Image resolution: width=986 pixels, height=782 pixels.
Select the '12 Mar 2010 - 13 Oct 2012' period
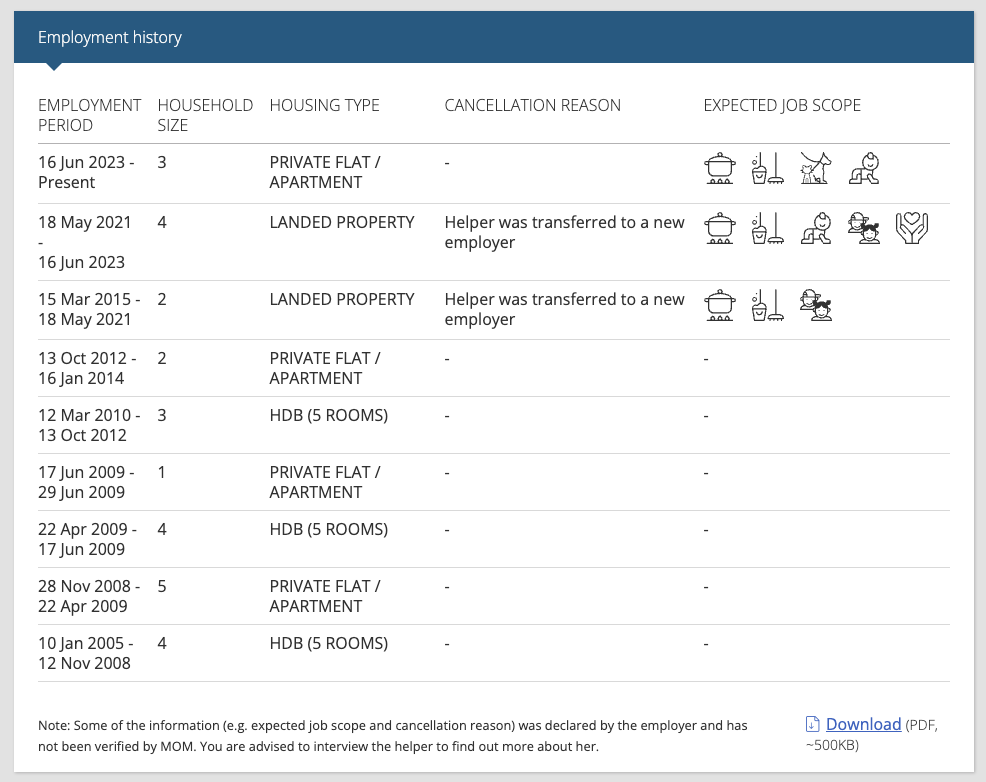[89, 425]
